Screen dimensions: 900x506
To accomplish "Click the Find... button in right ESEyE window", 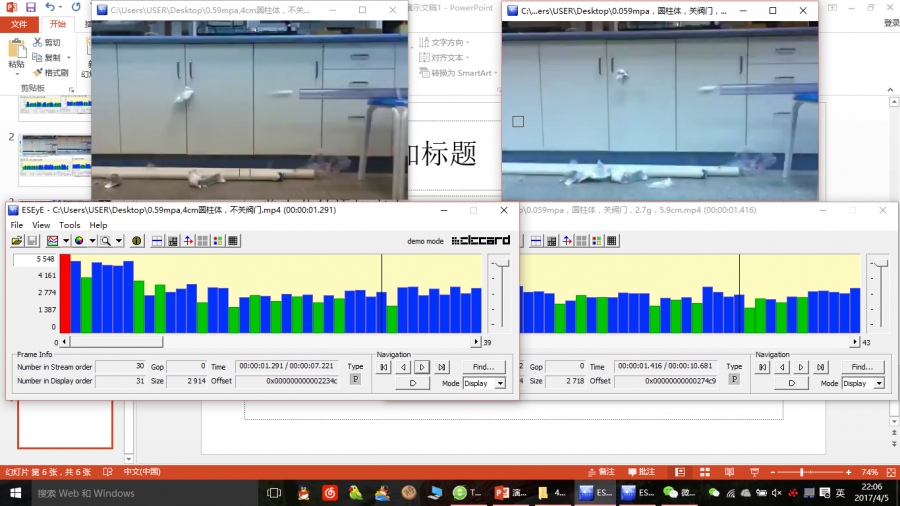I will point(862,367).
